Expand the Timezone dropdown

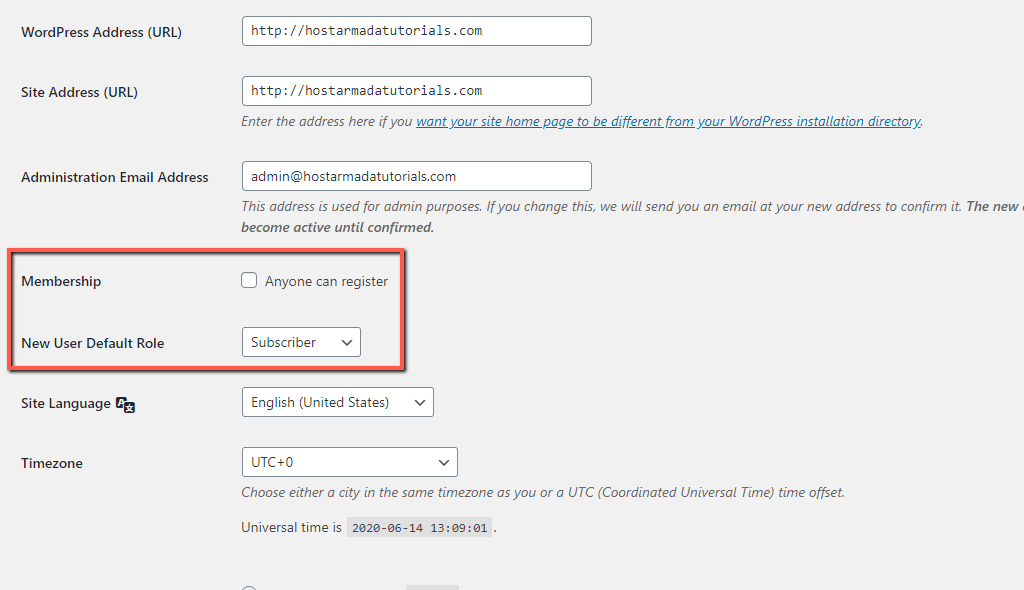coord(349,462)
